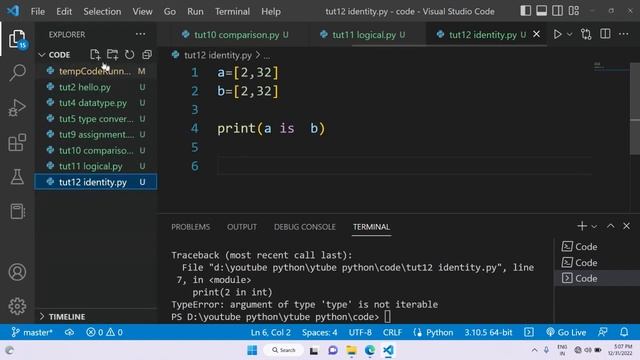Viewport: 640px width, 360px height.
Task: Maximize the terminal panel size
Action: coord(610,226)
